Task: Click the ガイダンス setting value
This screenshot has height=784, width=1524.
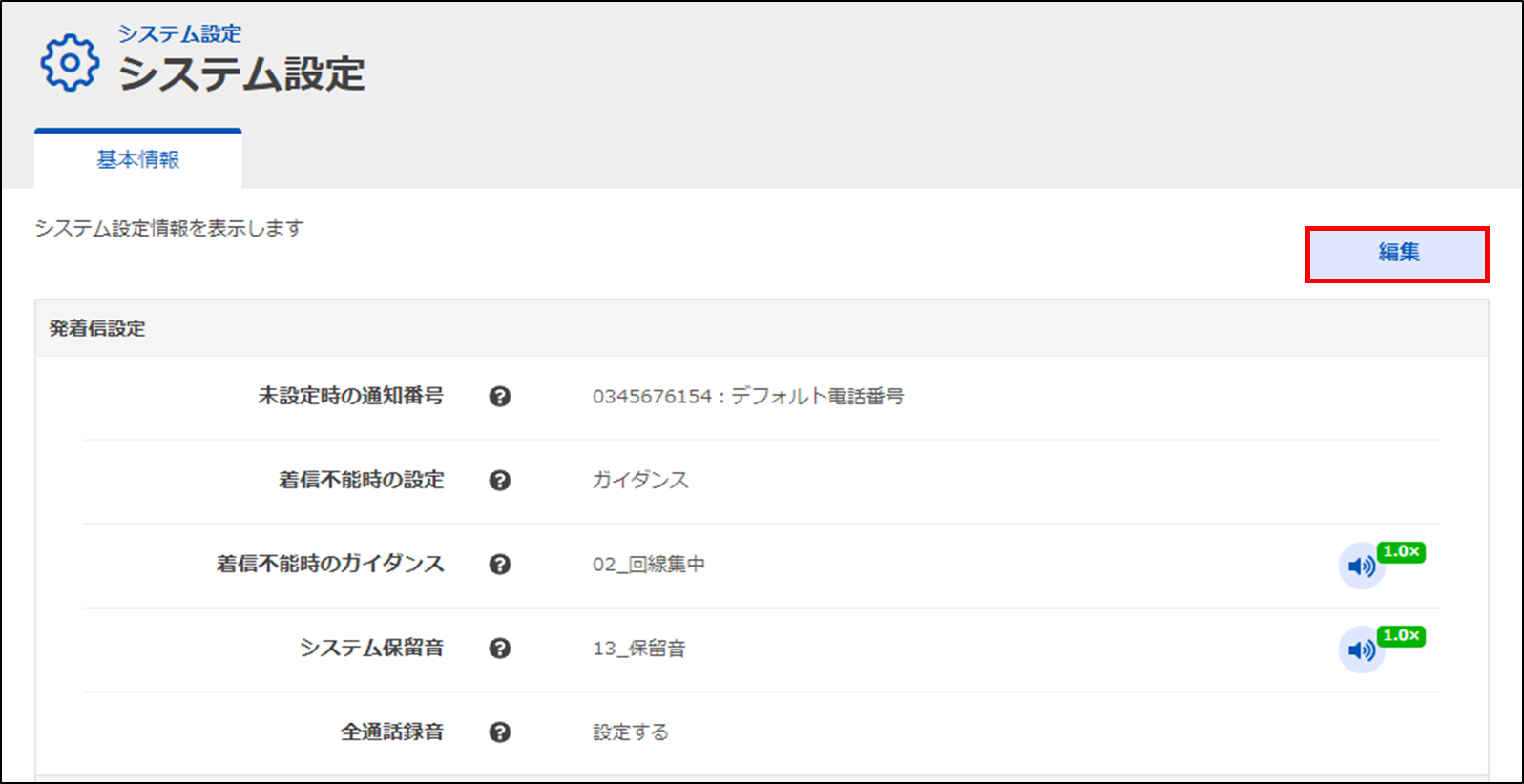Action: (640, 481)
